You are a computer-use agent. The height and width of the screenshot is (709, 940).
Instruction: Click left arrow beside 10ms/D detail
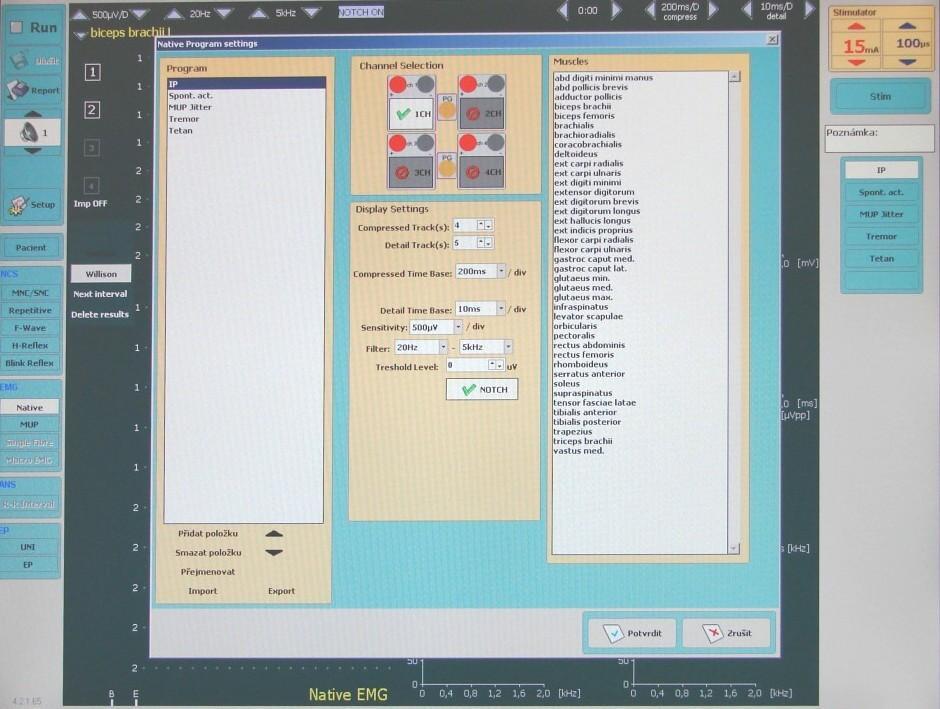(x=747, y=10)
